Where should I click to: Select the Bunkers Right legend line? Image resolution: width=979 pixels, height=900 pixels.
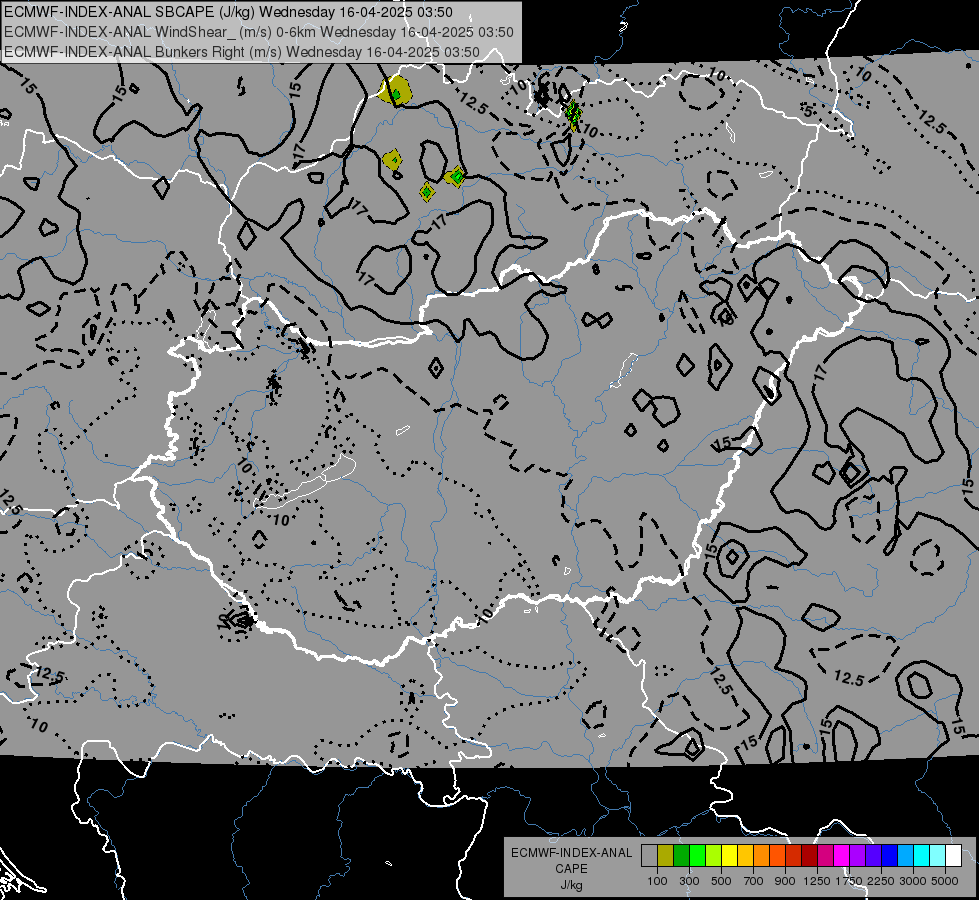point(242,52)
